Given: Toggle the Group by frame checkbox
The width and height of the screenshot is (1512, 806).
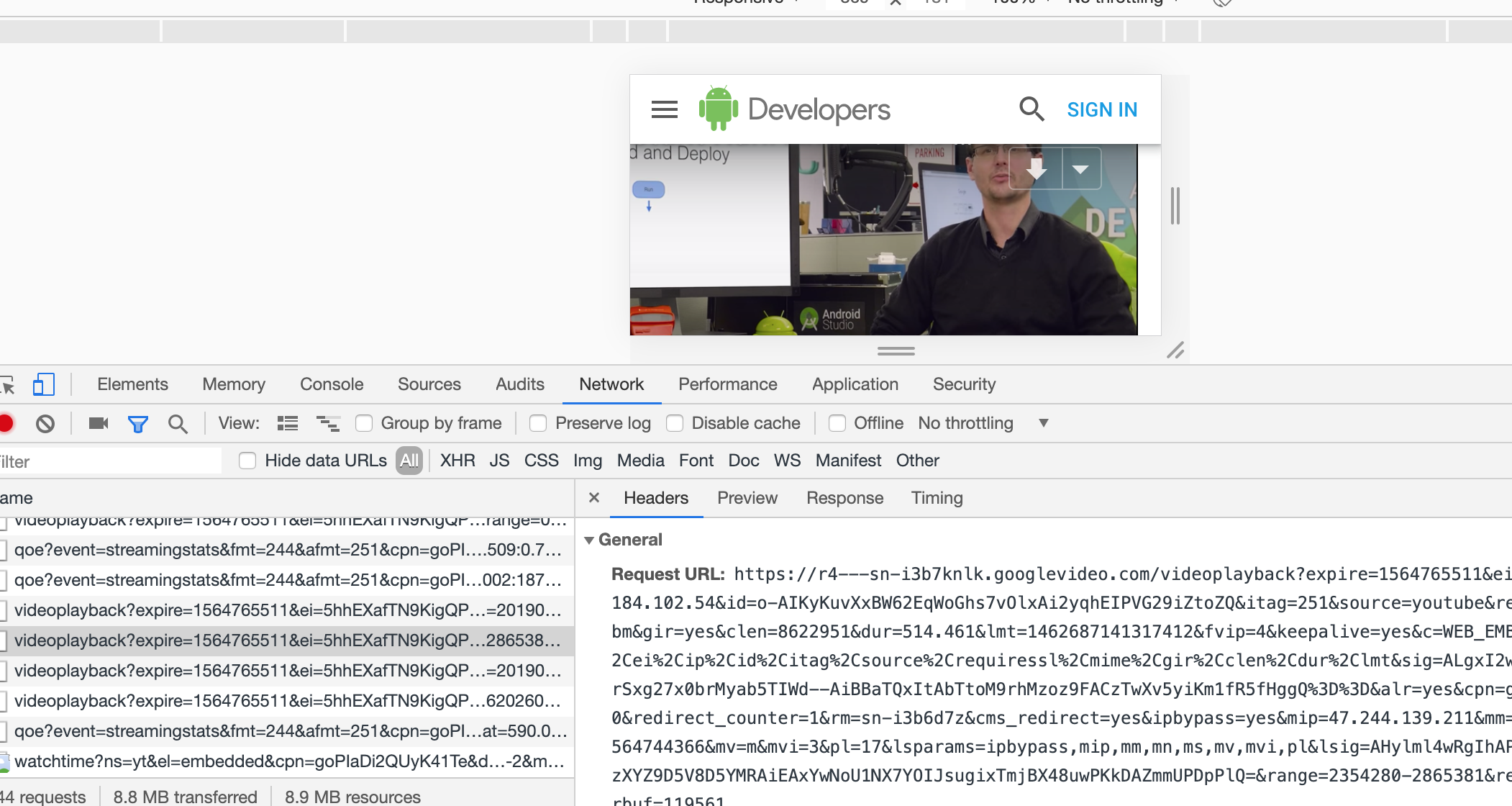Looking at the screenshot, I should [363, 422].
